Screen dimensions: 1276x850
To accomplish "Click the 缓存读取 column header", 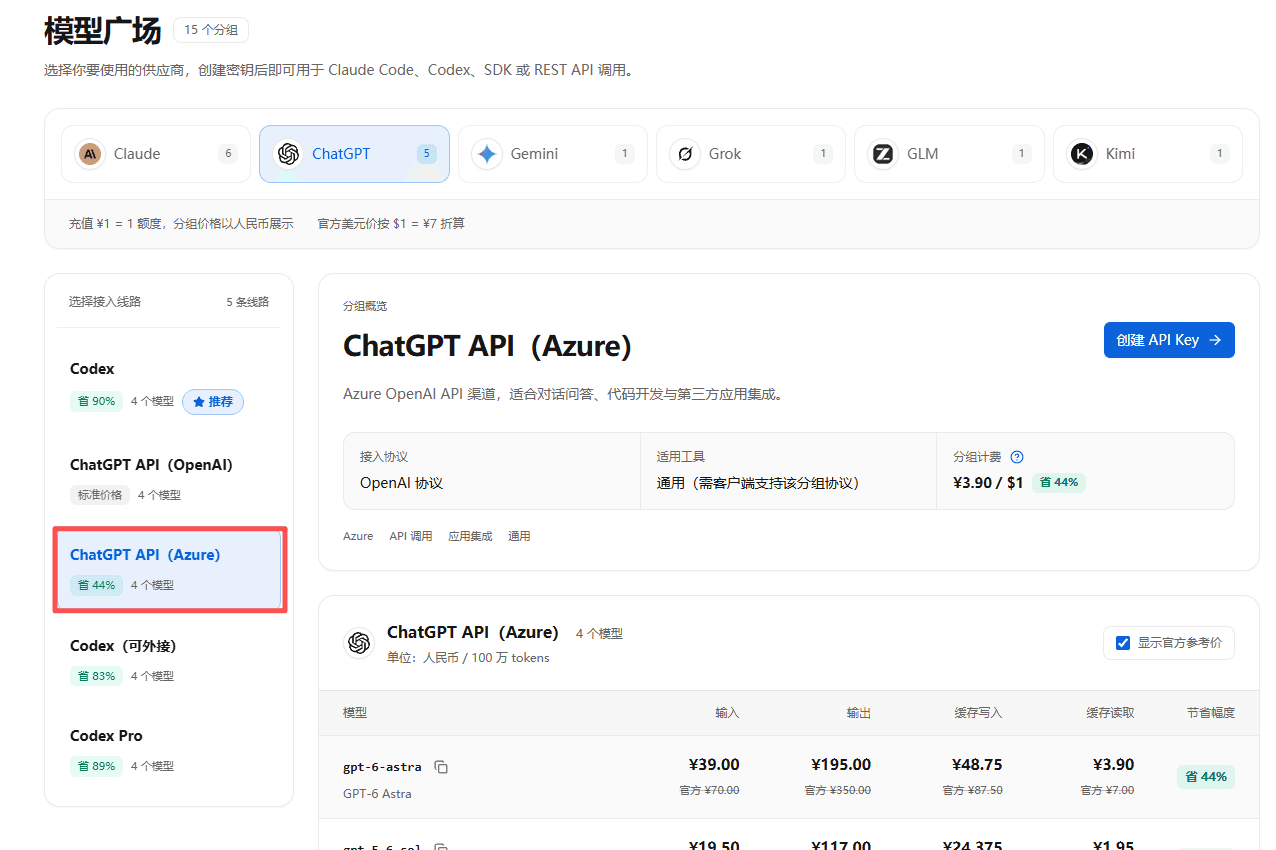I will point(1110,713).
